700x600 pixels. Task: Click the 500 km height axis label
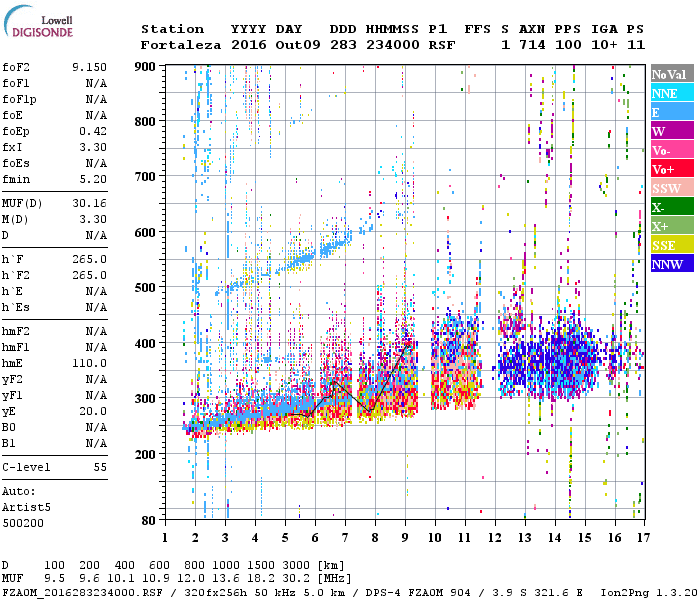point(145,288)
